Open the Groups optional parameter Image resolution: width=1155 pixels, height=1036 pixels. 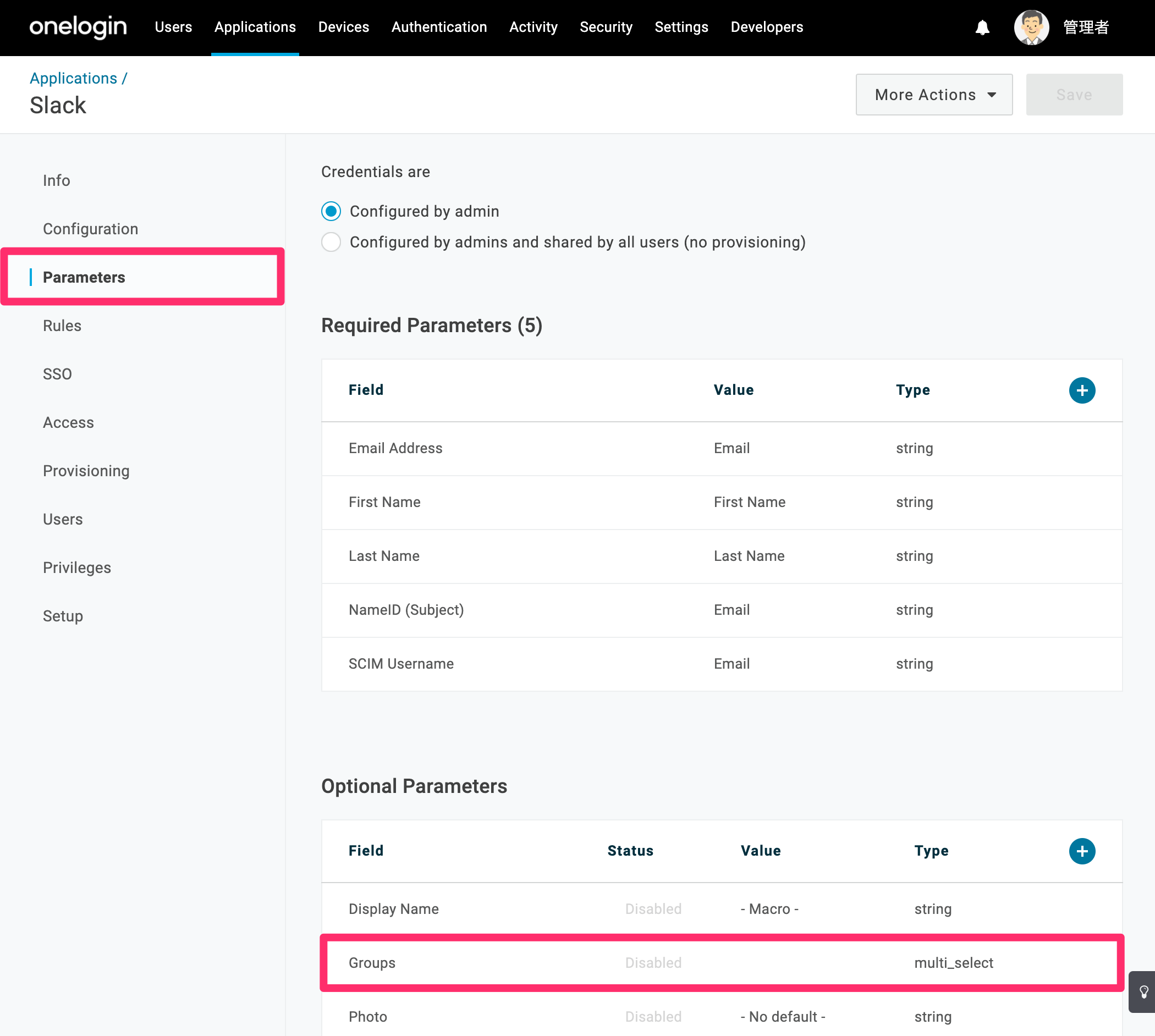(x=721, y=963)
